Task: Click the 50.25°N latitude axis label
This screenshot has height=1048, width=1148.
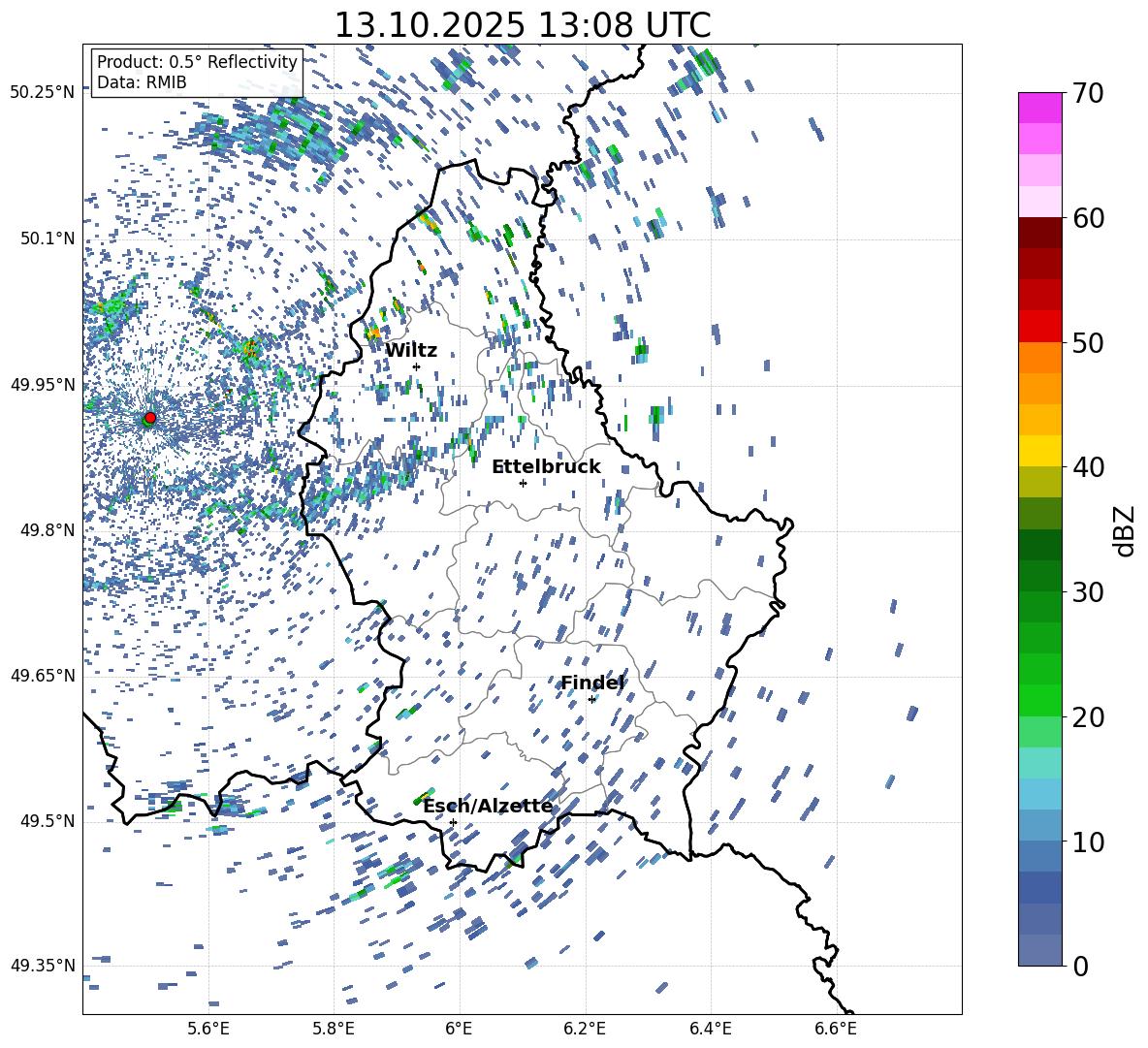Action: [x=42, y=93]
